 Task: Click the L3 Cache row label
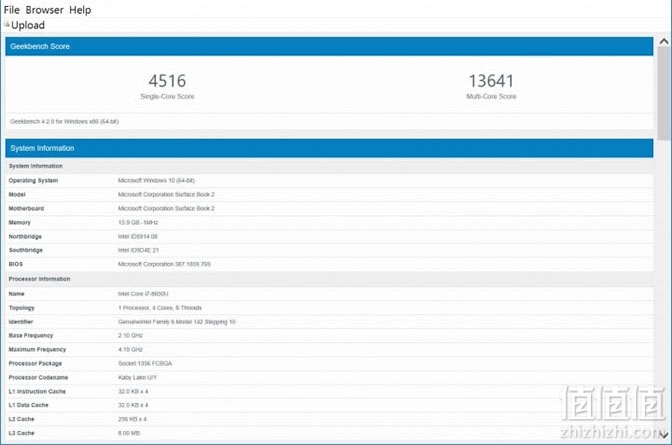tap(21, 433)
